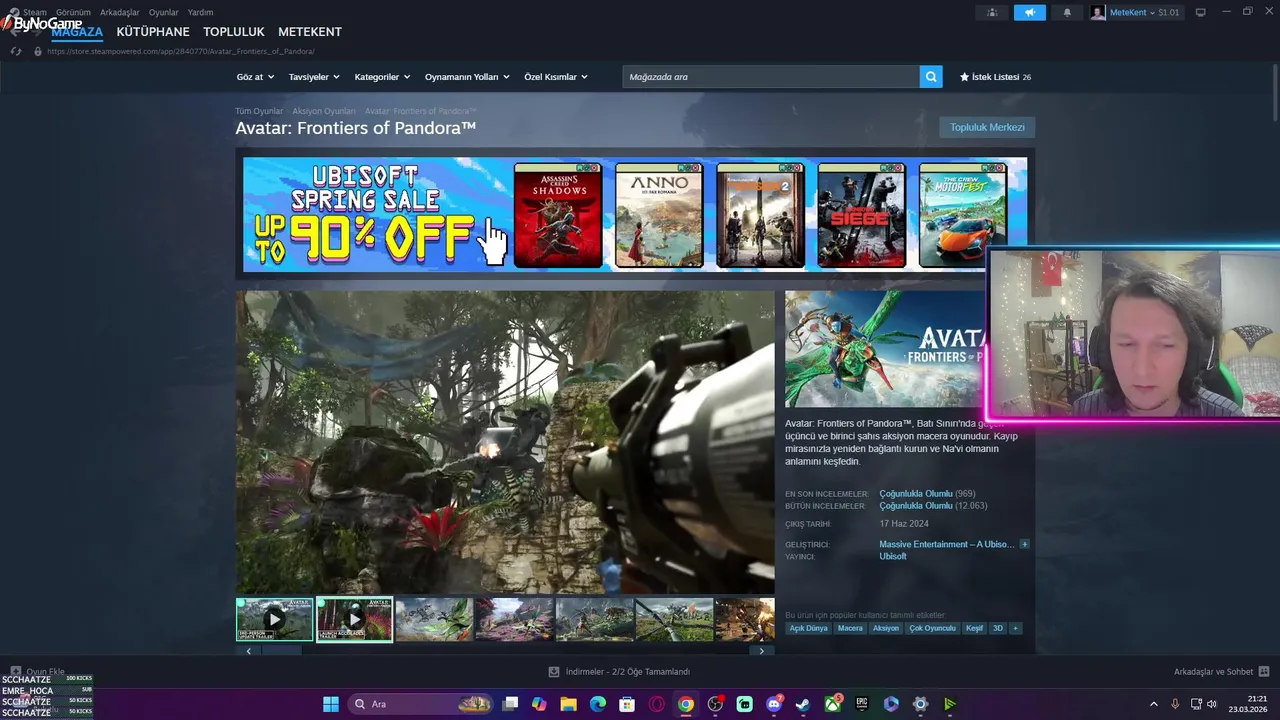Click the store search input field
Image resolution: width=1280 pixels, height=720 pixels.
pyautogui.click(x=771, y=77)
